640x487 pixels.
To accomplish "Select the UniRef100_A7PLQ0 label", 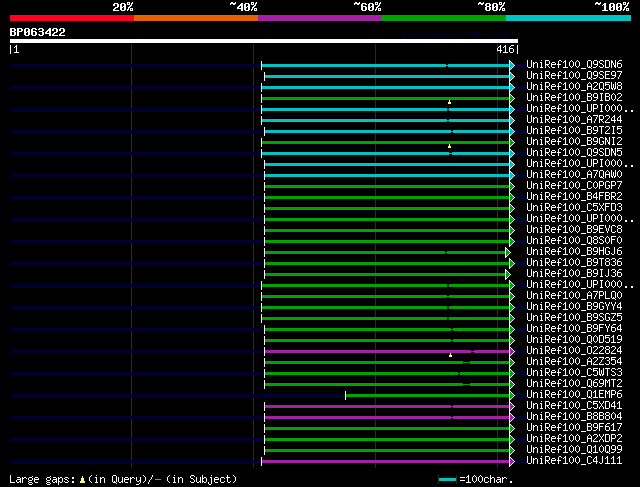I will 574,296.
